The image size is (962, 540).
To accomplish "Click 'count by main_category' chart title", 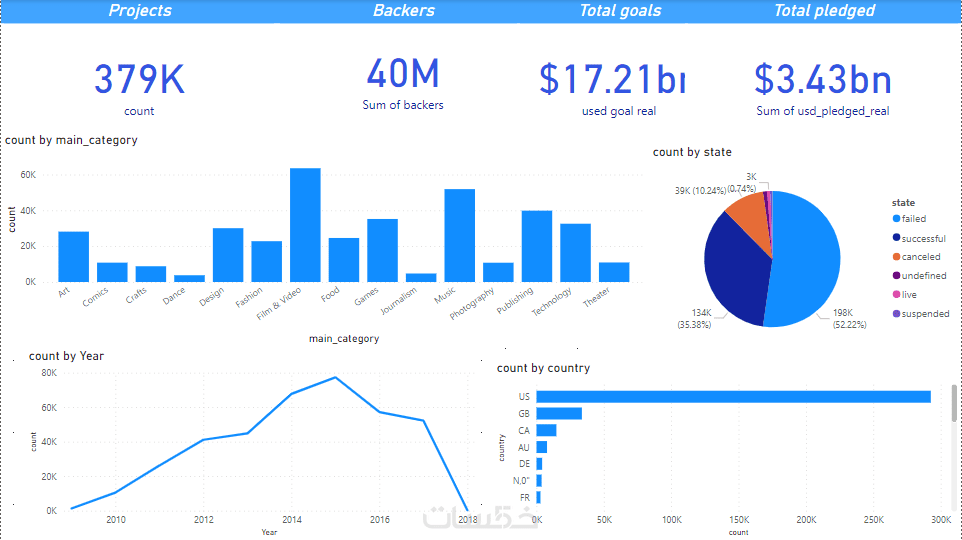I will coord(71,140).
